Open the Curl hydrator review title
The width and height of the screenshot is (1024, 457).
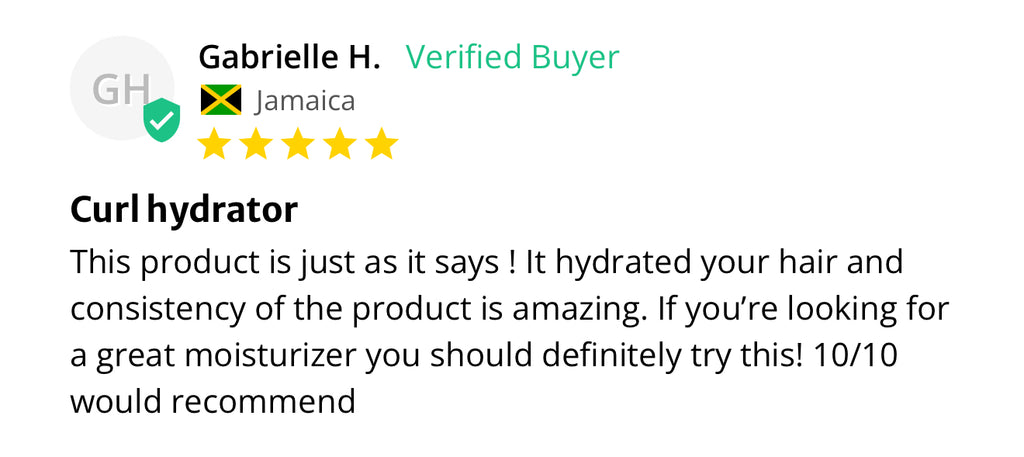[x=184, y=211]
